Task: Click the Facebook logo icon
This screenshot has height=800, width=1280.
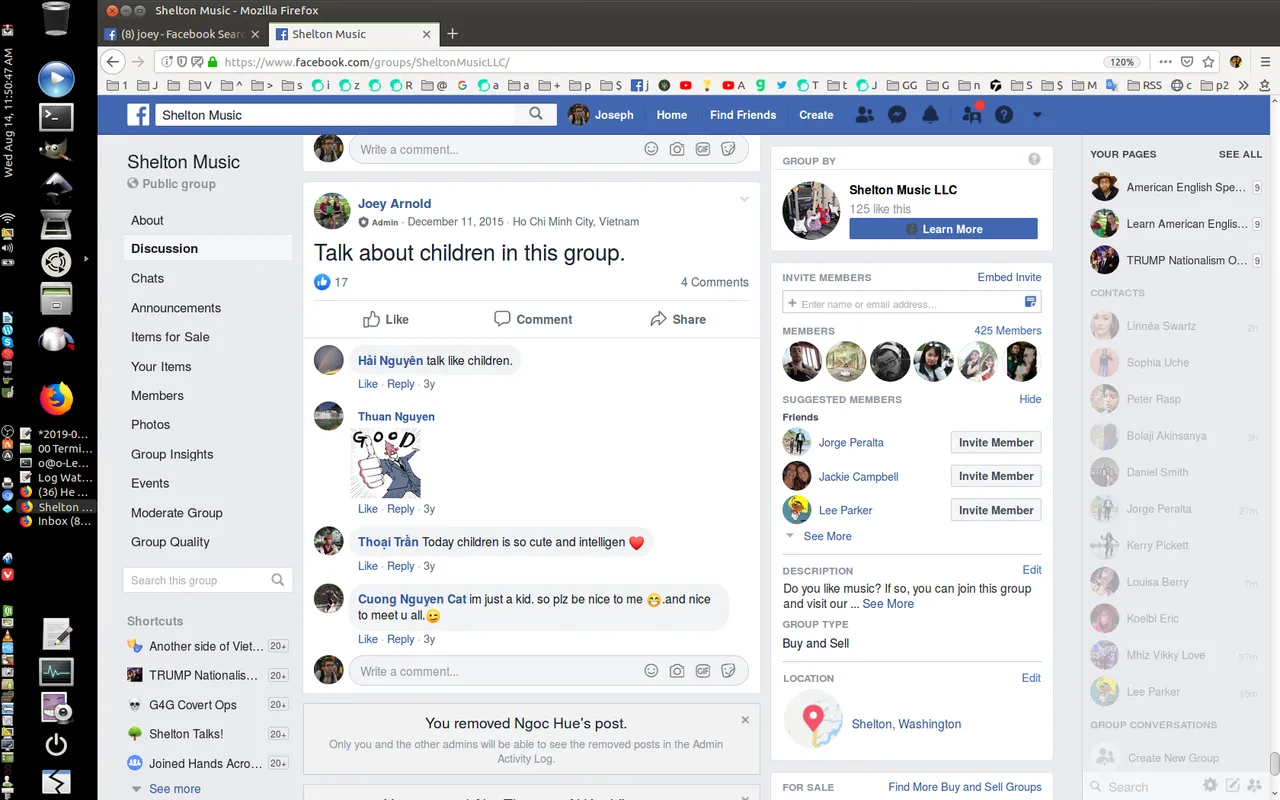Action: point(138,115)
